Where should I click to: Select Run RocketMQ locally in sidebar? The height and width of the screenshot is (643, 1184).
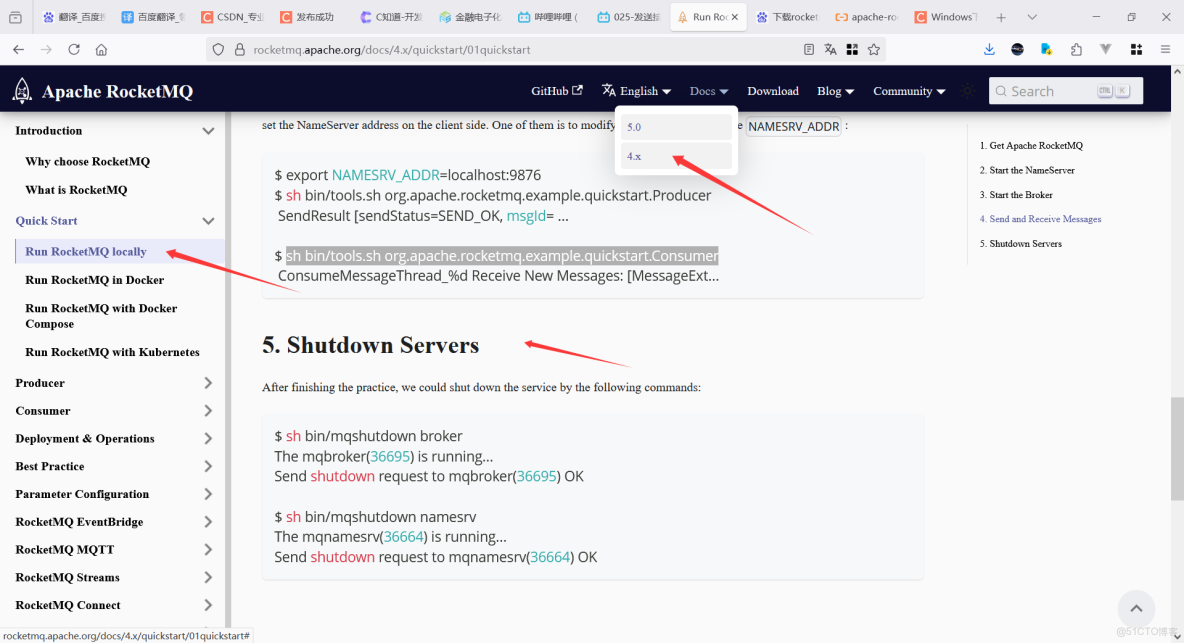coord(86,251)
